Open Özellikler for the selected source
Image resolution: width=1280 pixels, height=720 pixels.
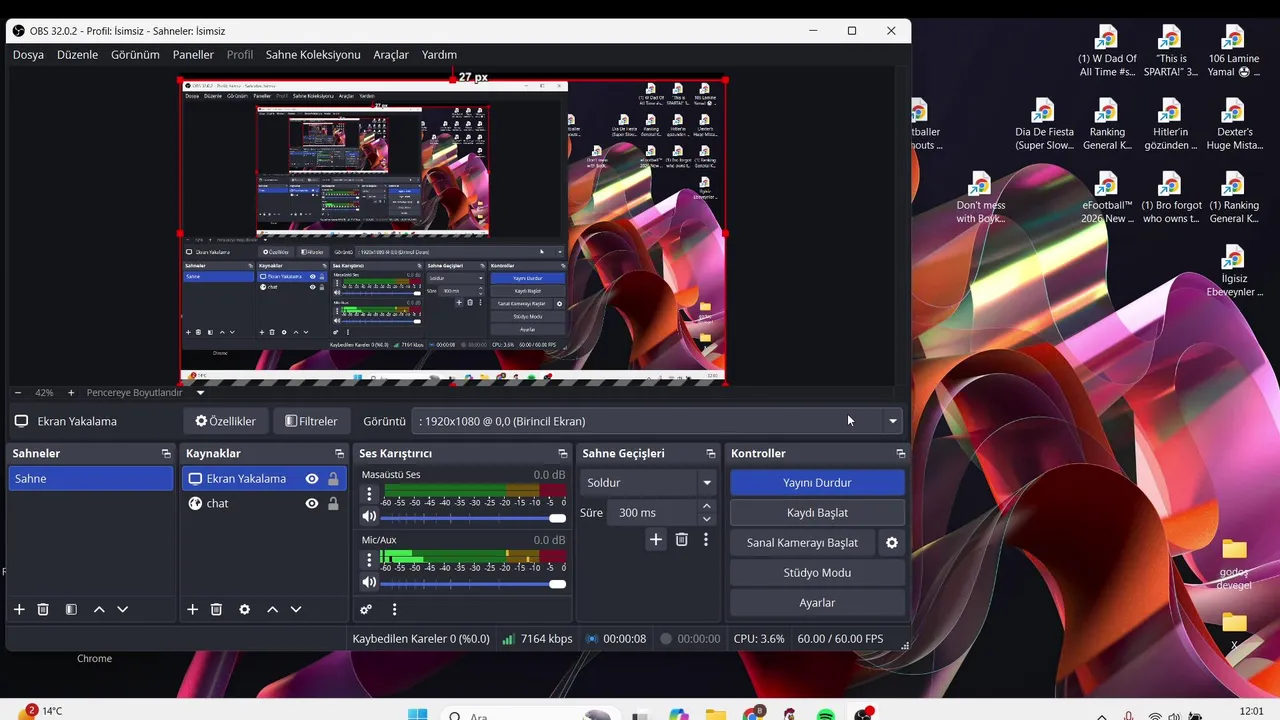[225, 421]
